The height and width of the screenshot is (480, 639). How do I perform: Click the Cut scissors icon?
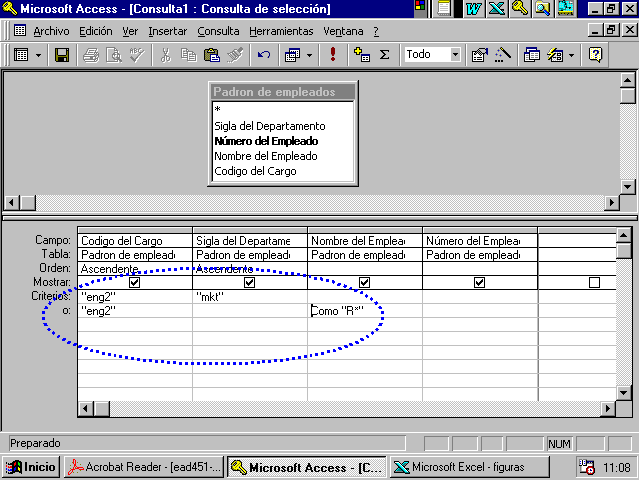tap(165, 55)
